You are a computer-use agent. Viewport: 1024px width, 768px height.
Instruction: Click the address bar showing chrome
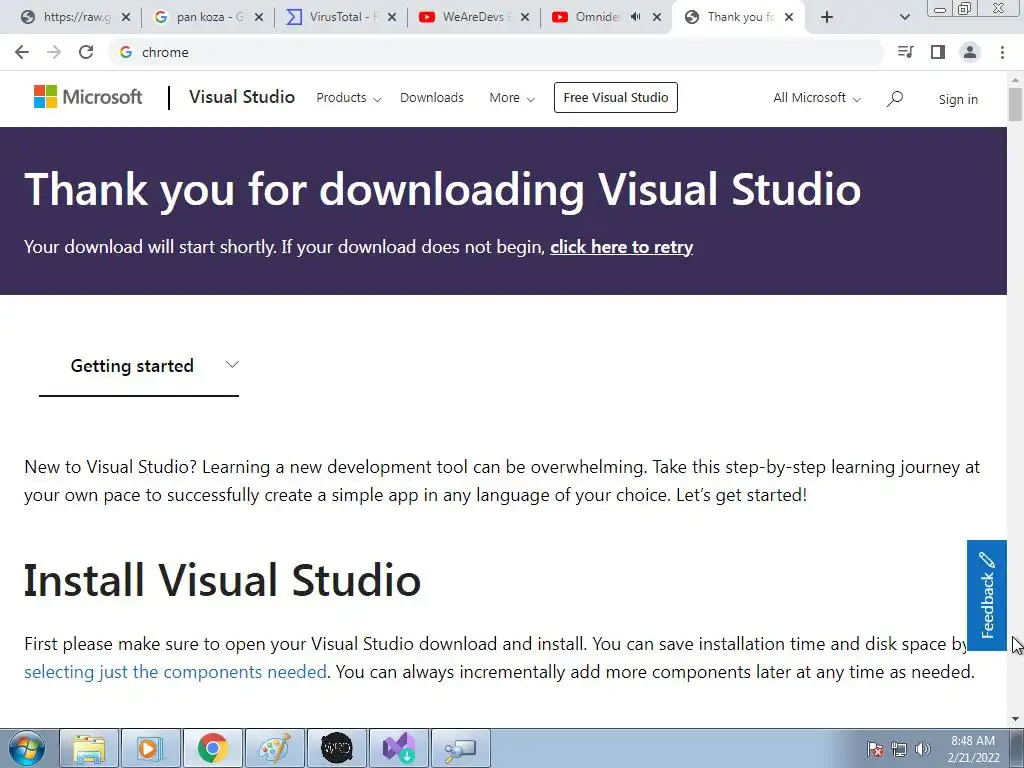496,52
